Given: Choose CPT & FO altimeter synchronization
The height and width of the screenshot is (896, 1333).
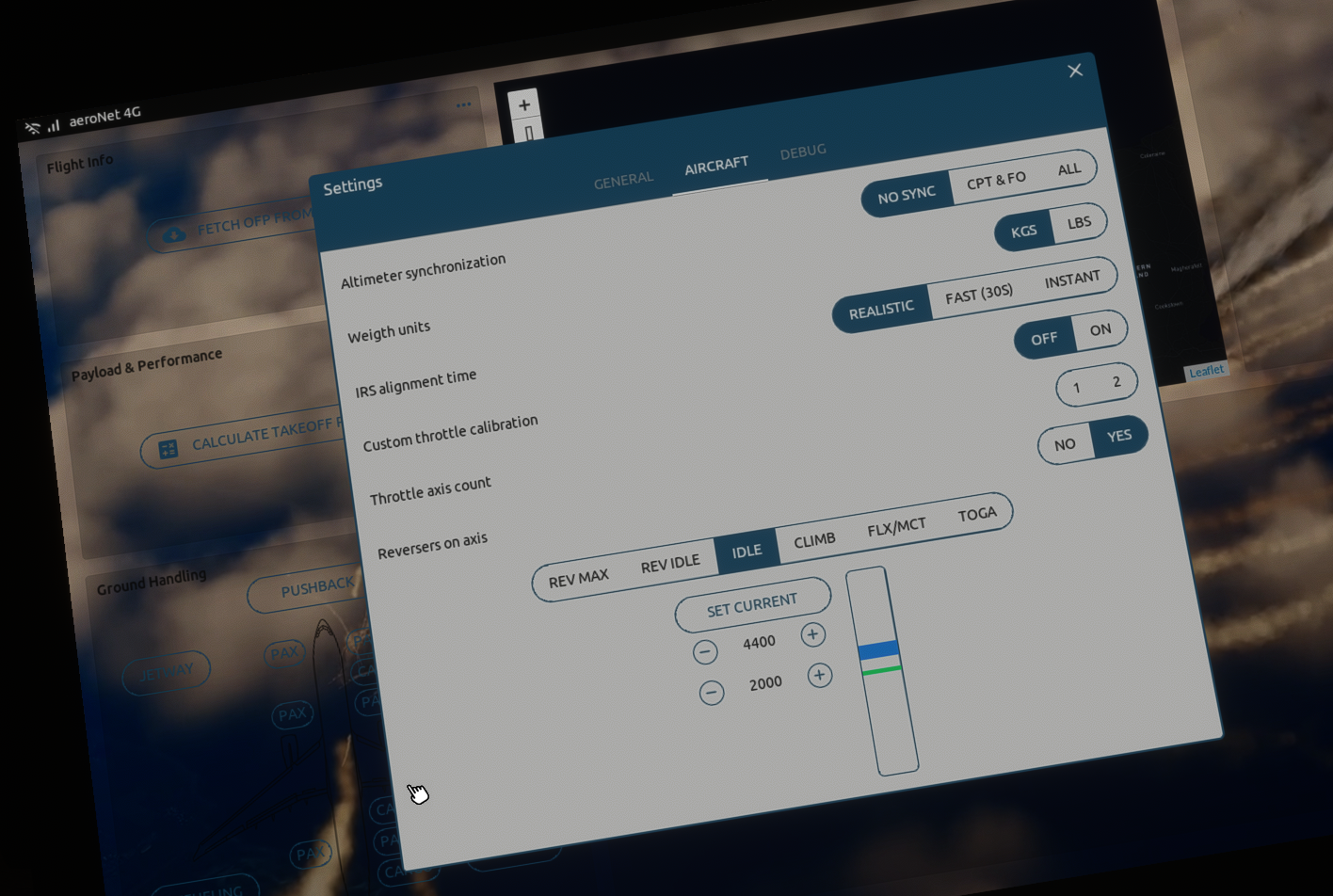Looking at the screenshot, I should [996, 179].
